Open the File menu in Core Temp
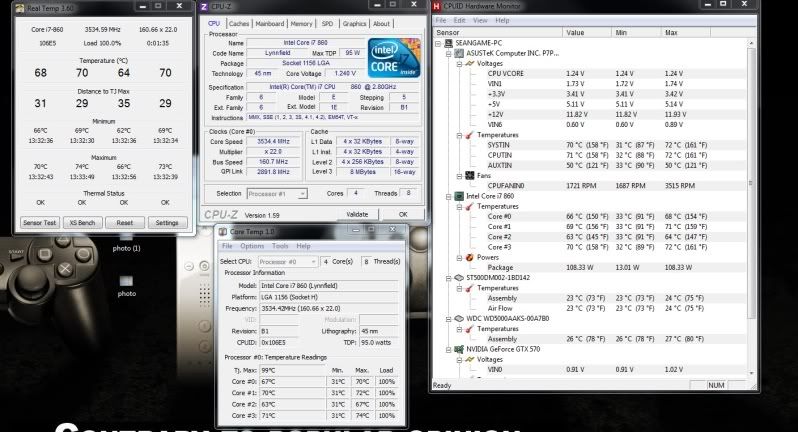 point(227,246)
